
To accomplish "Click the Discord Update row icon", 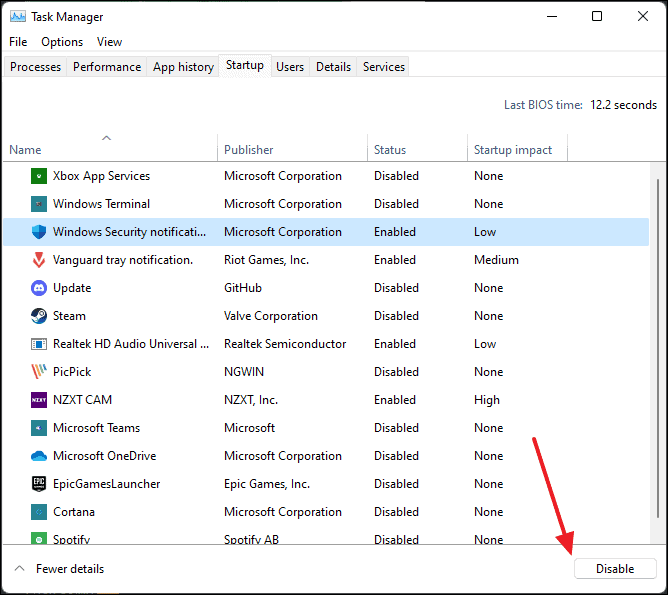I will [39, 288].
